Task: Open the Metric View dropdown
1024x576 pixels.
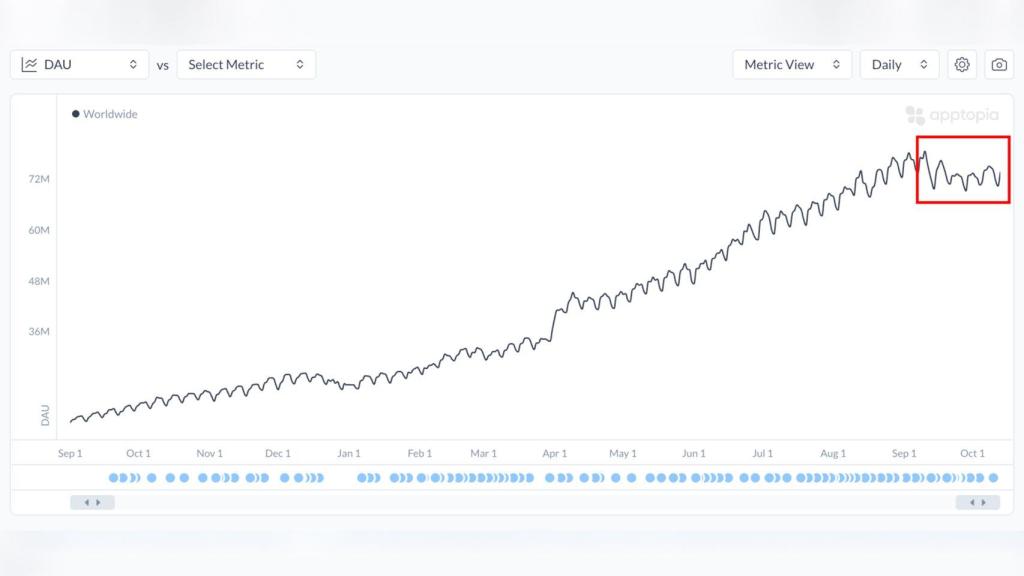Action: pyautogui.click(x=792, y=65)
